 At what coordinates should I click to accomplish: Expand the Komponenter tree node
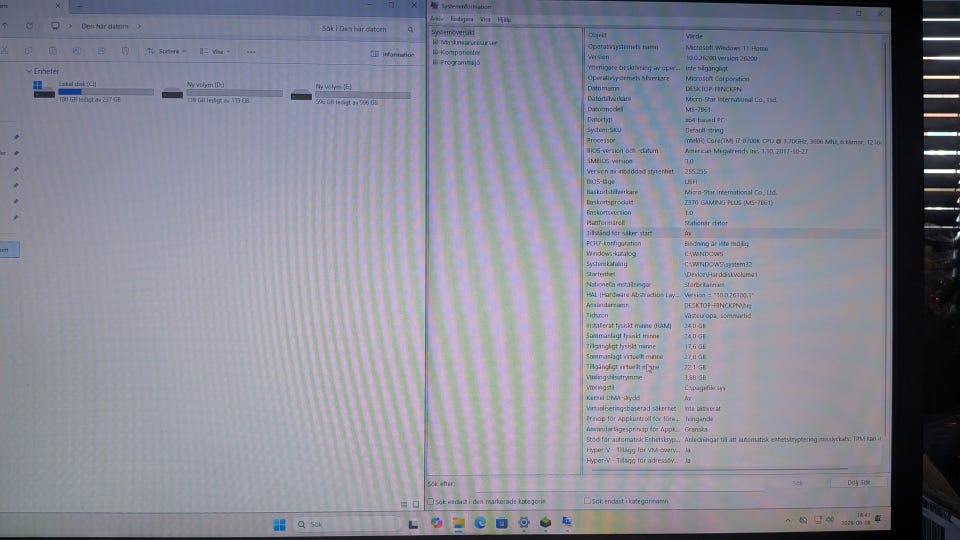[435, 53]
